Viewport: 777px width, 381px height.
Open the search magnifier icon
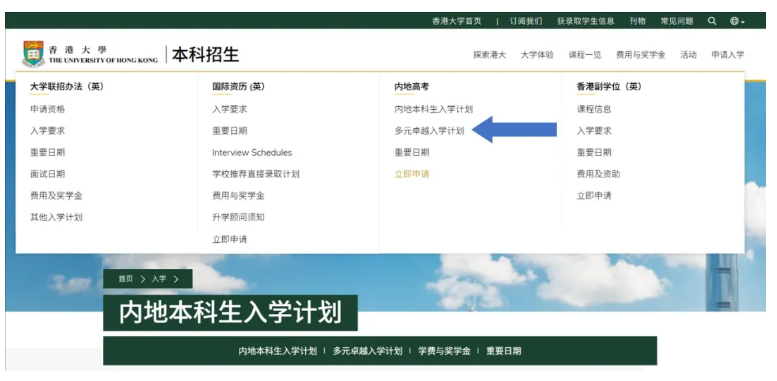point(712,21)
